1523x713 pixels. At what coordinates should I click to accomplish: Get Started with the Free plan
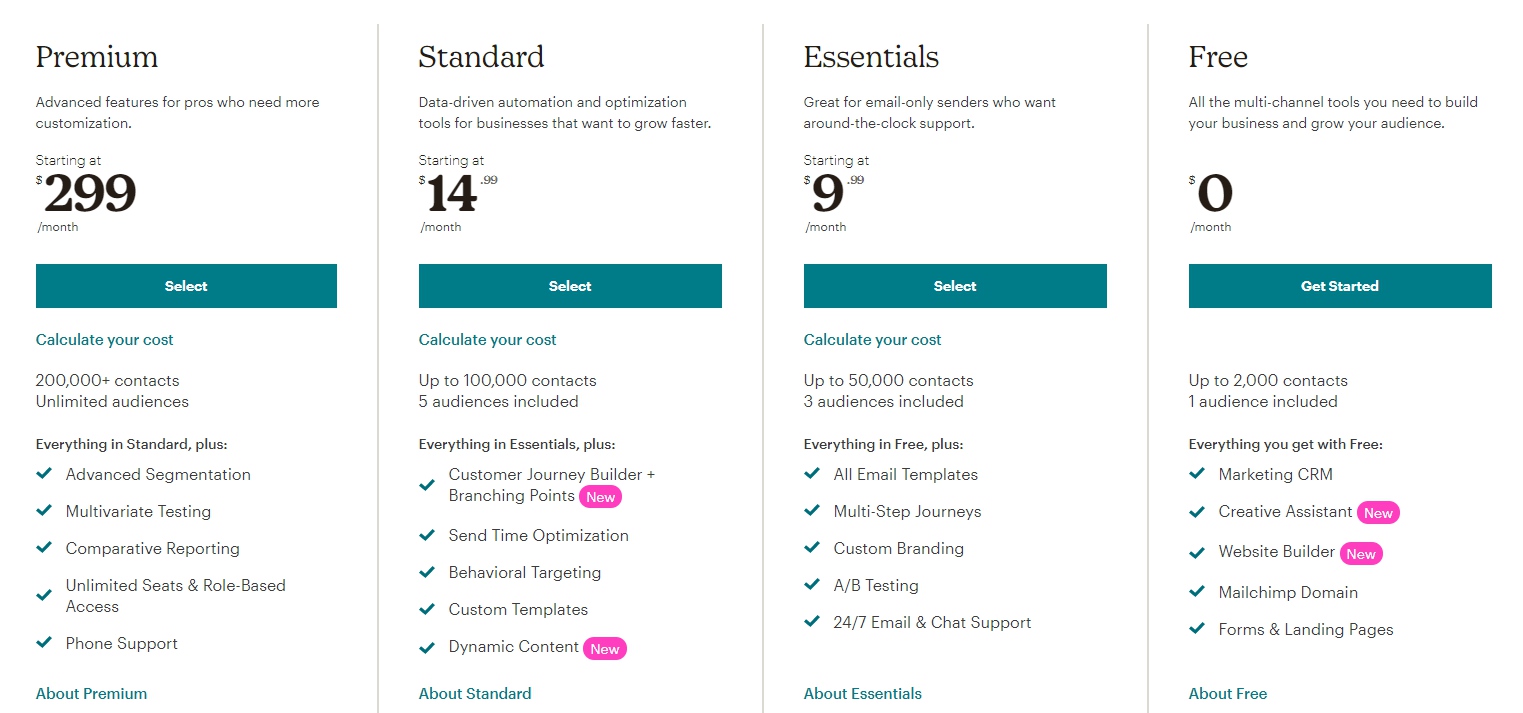click(x=1340, y=286)
